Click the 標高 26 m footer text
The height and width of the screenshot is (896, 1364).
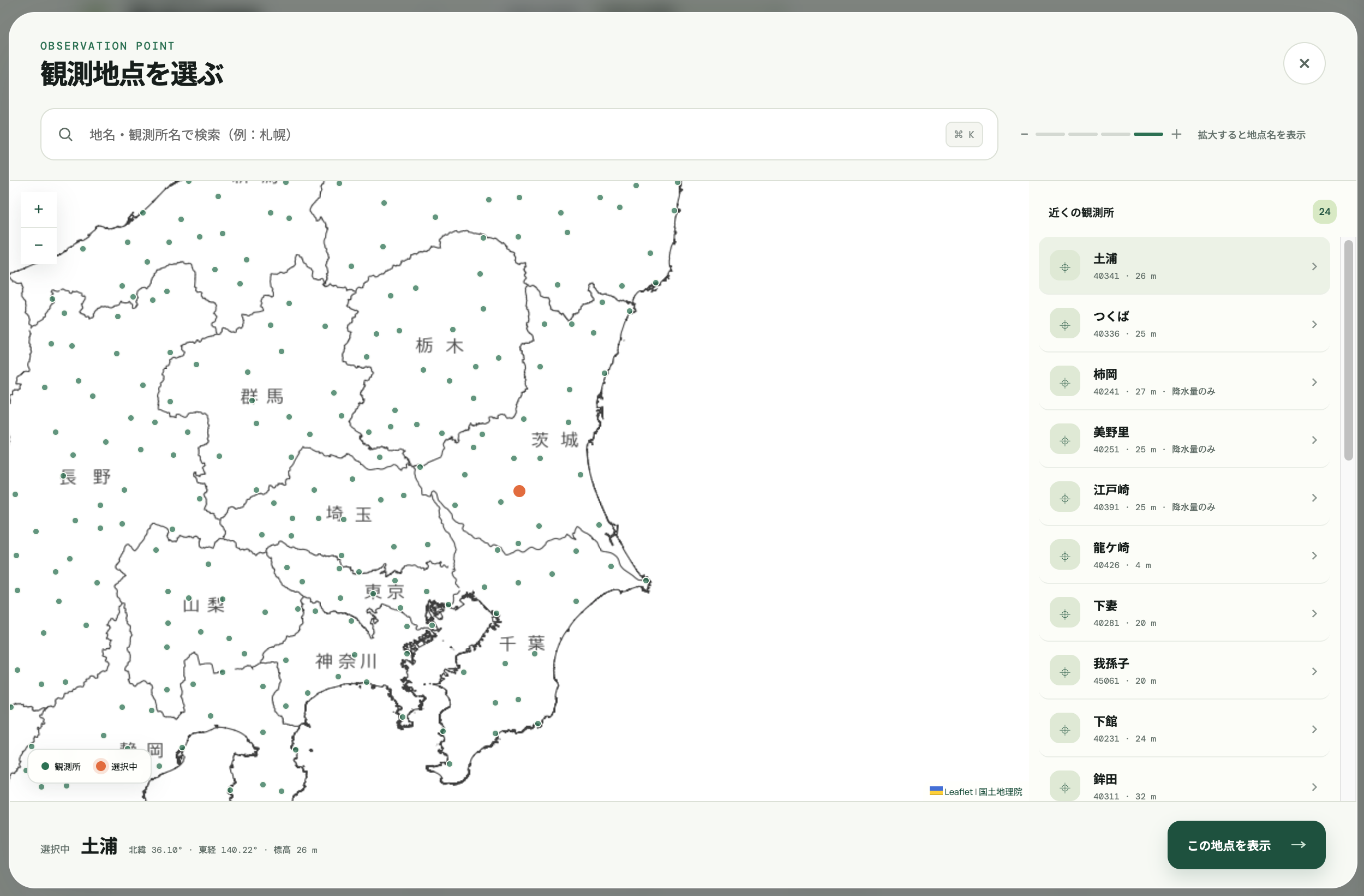tap(295, 850)
